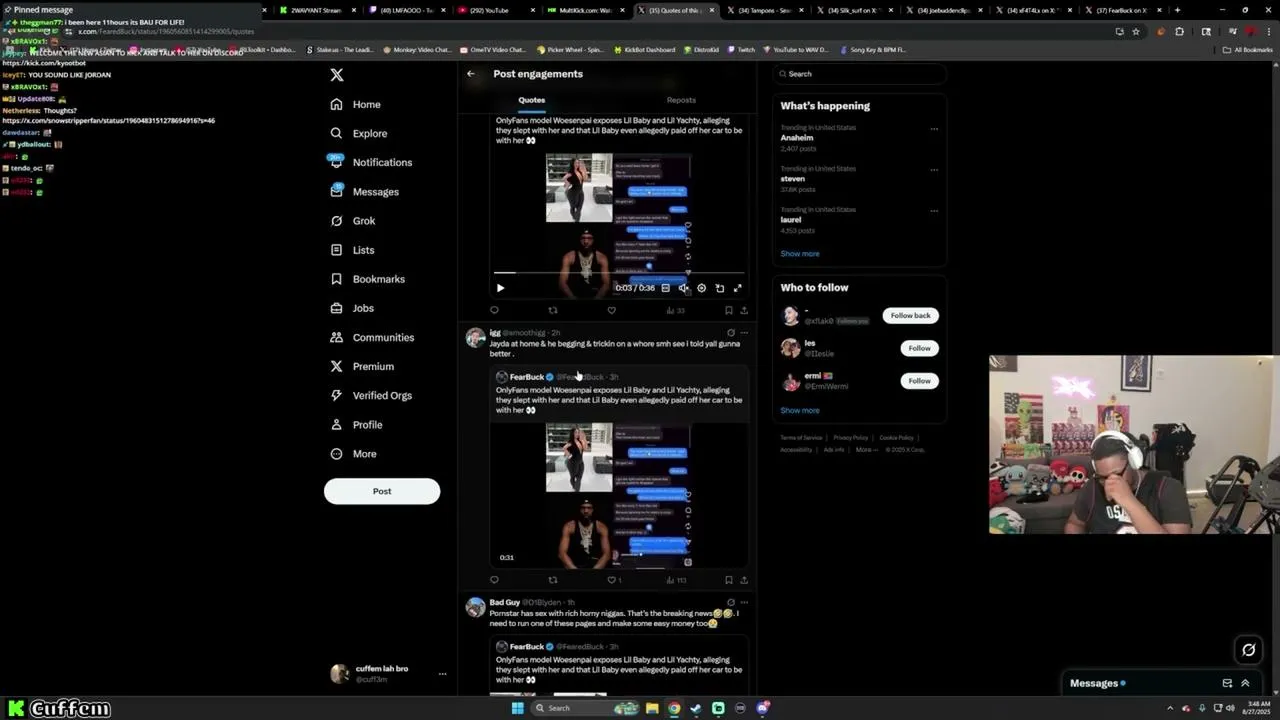Toggle picture-in-picture on first video
The image size is (1280, 720).
[x=719, y=288]
